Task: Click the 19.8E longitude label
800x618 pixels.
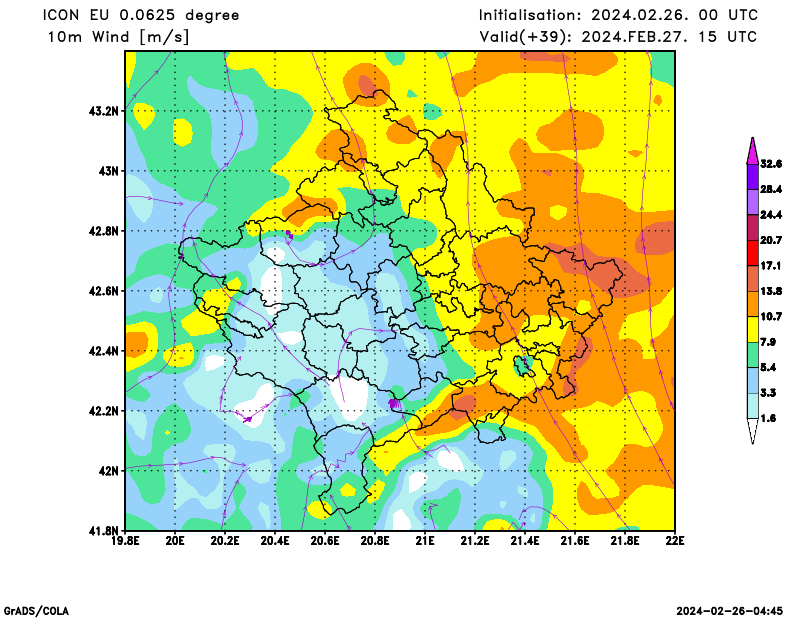Action: pyautogui.click(x=125, y=541)
